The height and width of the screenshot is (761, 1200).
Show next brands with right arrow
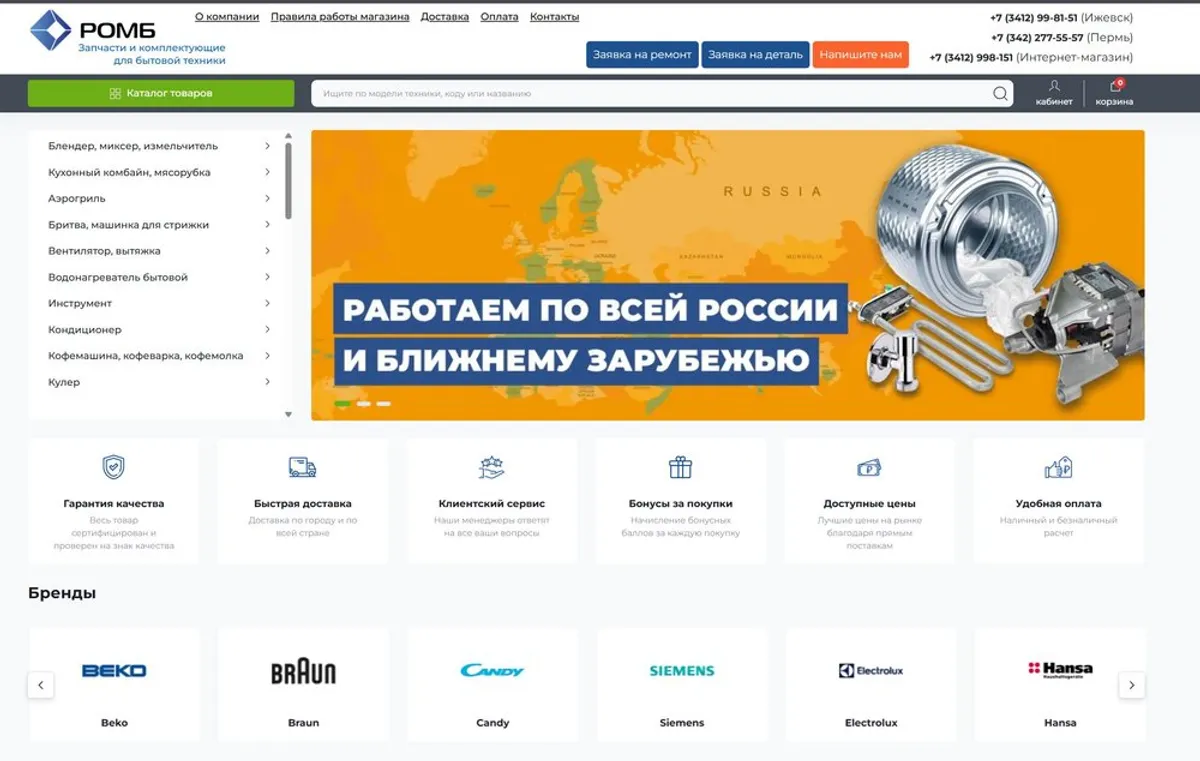1132,685
